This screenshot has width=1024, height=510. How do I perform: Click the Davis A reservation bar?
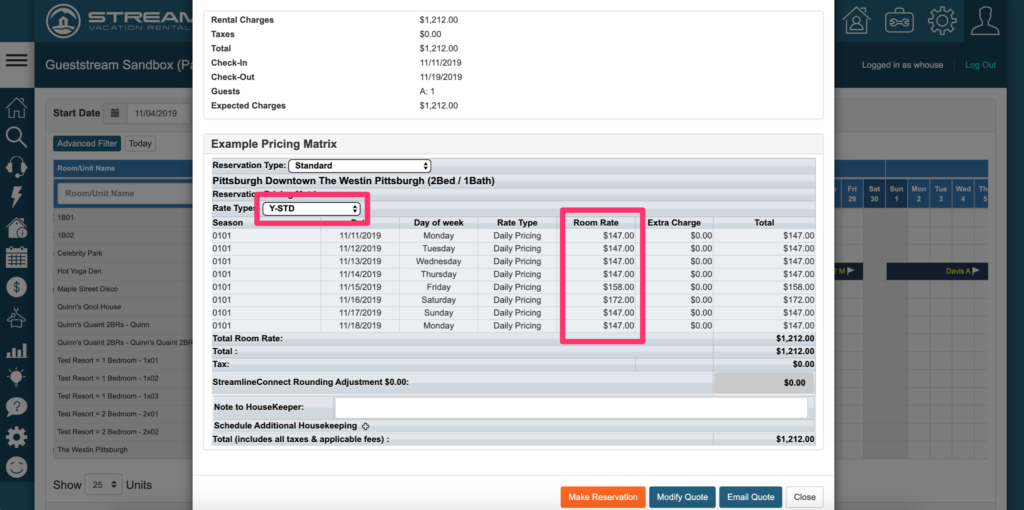coord(937,271)
